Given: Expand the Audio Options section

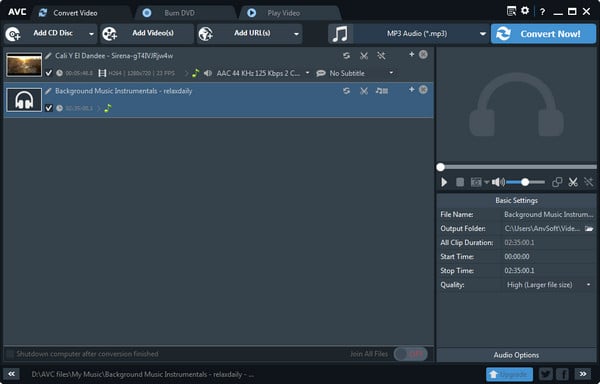Looking at the screenshot, I should [x=516, y=355].
